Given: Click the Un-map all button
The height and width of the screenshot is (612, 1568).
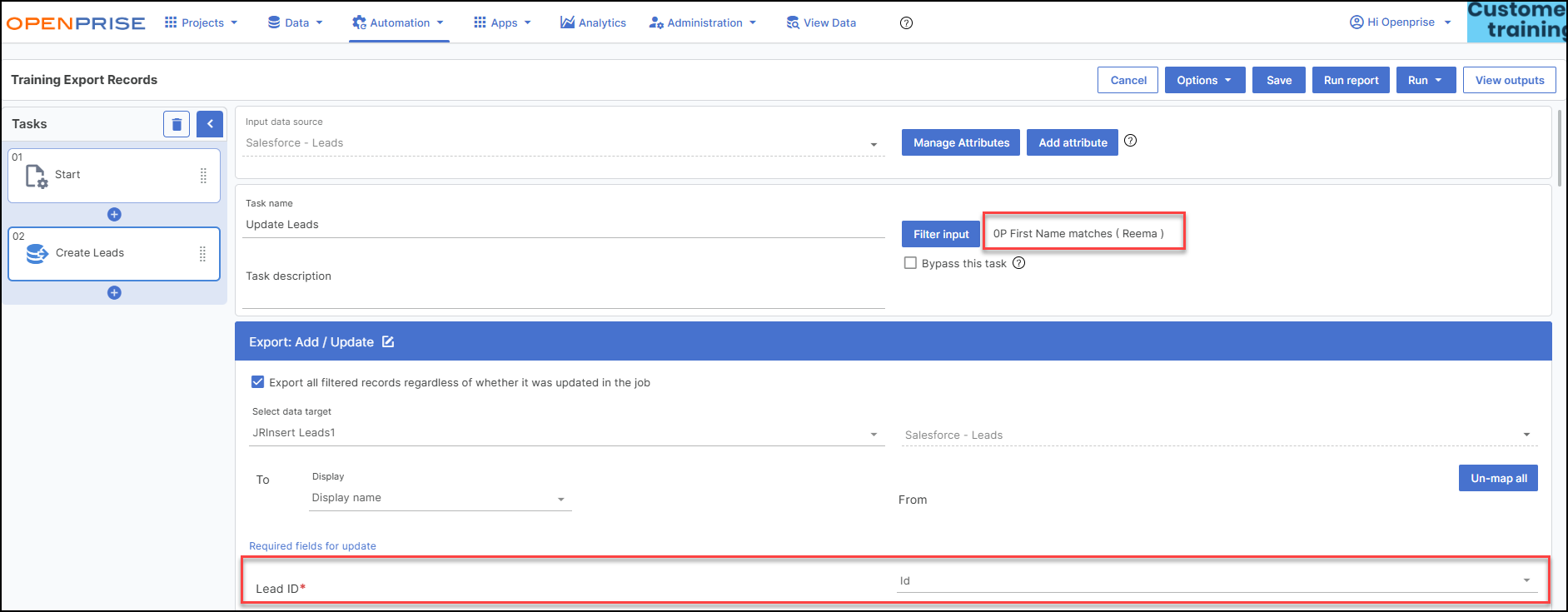Looking at the screenshot, I should point(1497,478).
